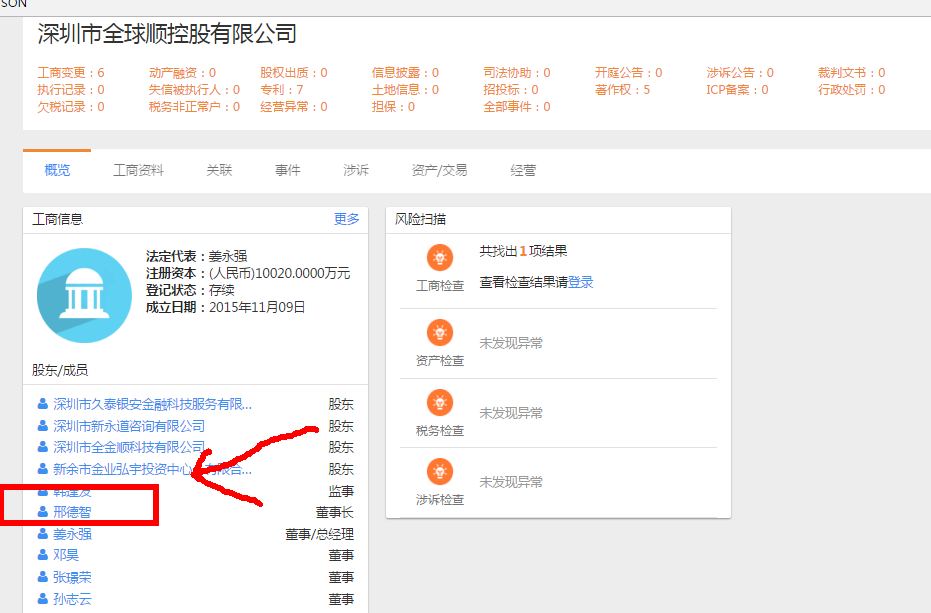The height and width of the screenshot is (613, 931).
Task: Click 开庭公告：0 statistic
Action: click(x=629, y=72)
